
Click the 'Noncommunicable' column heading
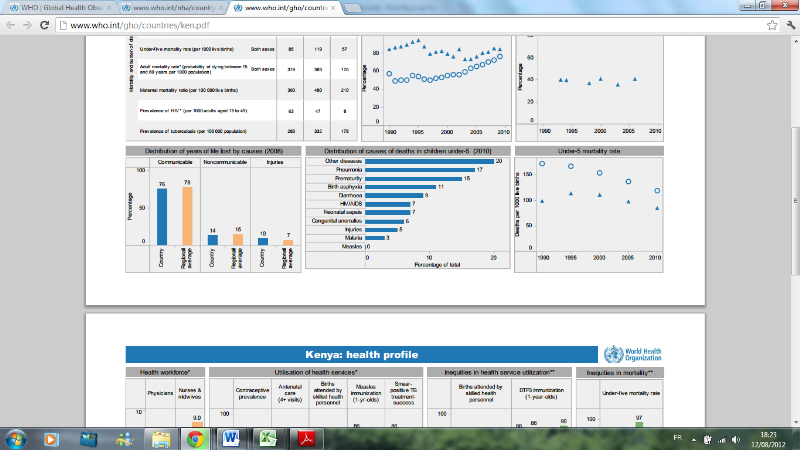(225, 162)
